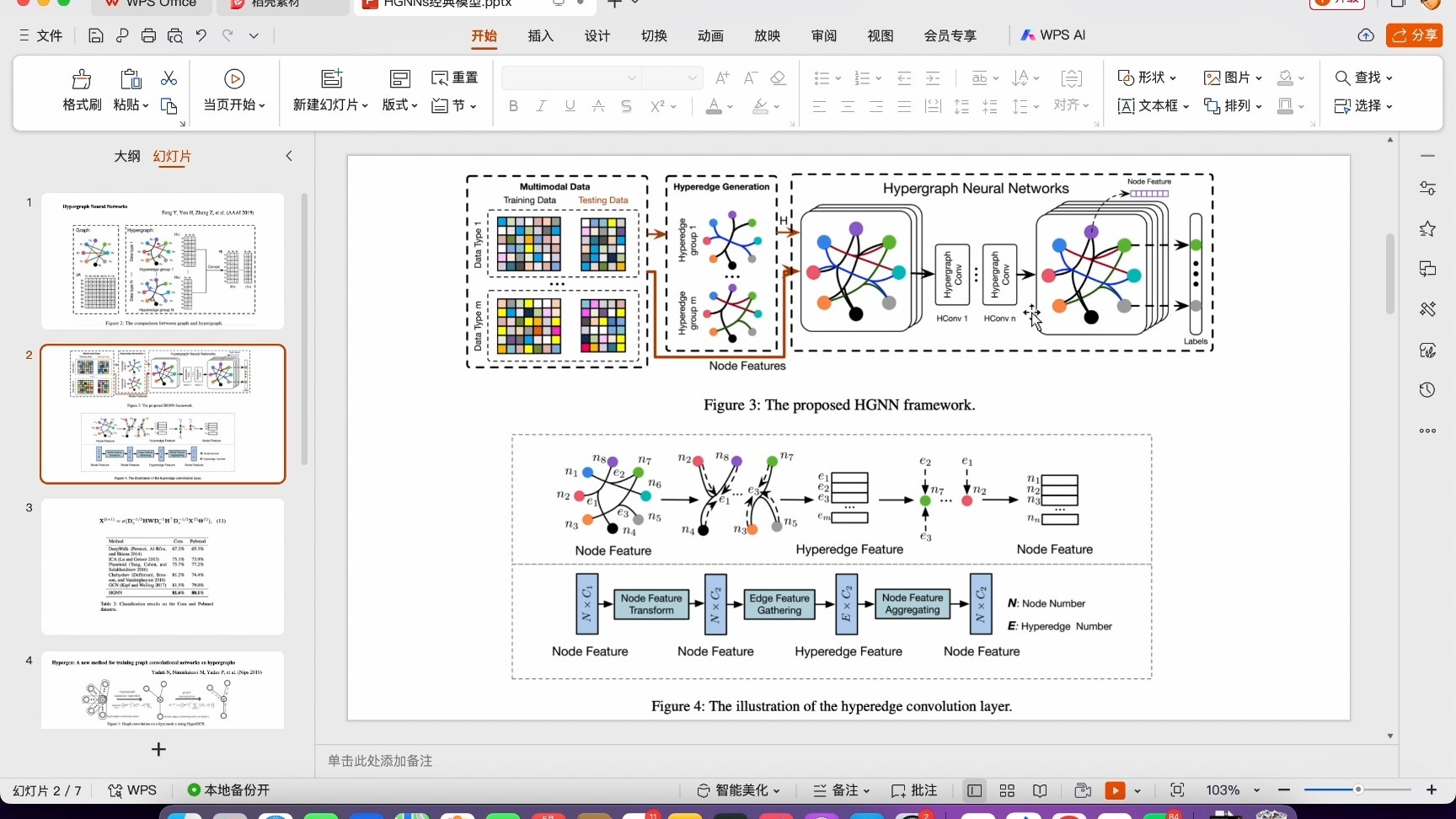Screen dimensions: 1456x819
Task: Undo the last action
Action: click(201, 35)
